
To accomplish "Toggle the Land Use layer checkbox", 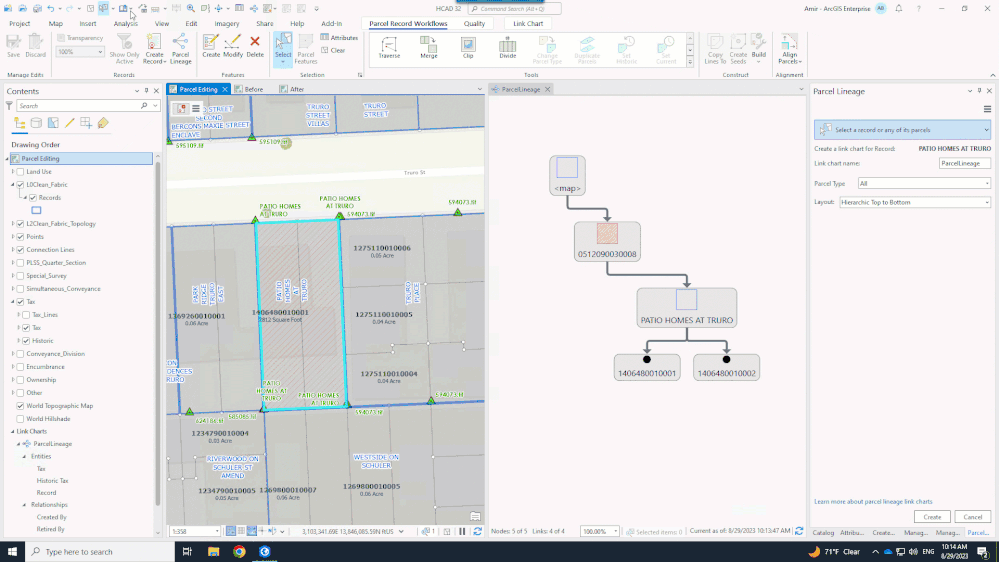I will (x=20, y=171).
